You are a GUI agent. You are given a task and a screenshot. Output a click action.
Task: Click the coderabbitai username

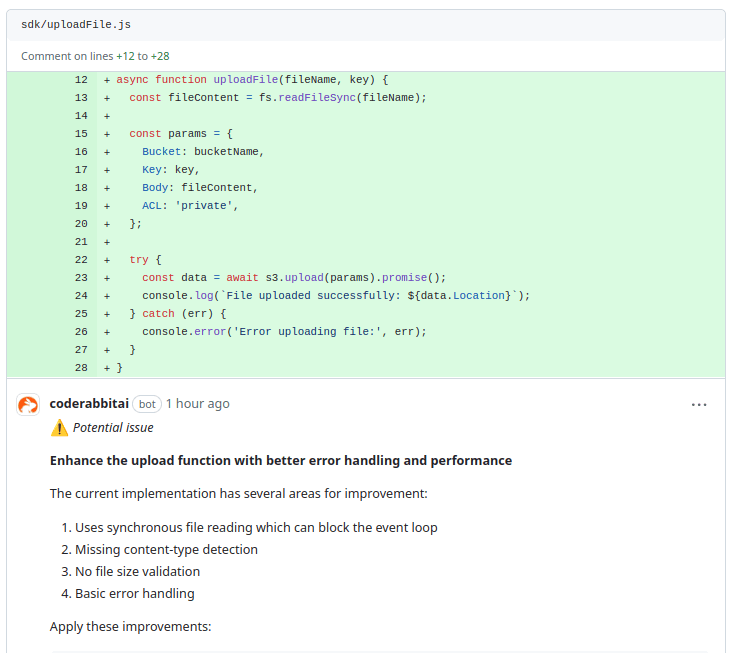(88, 404)
